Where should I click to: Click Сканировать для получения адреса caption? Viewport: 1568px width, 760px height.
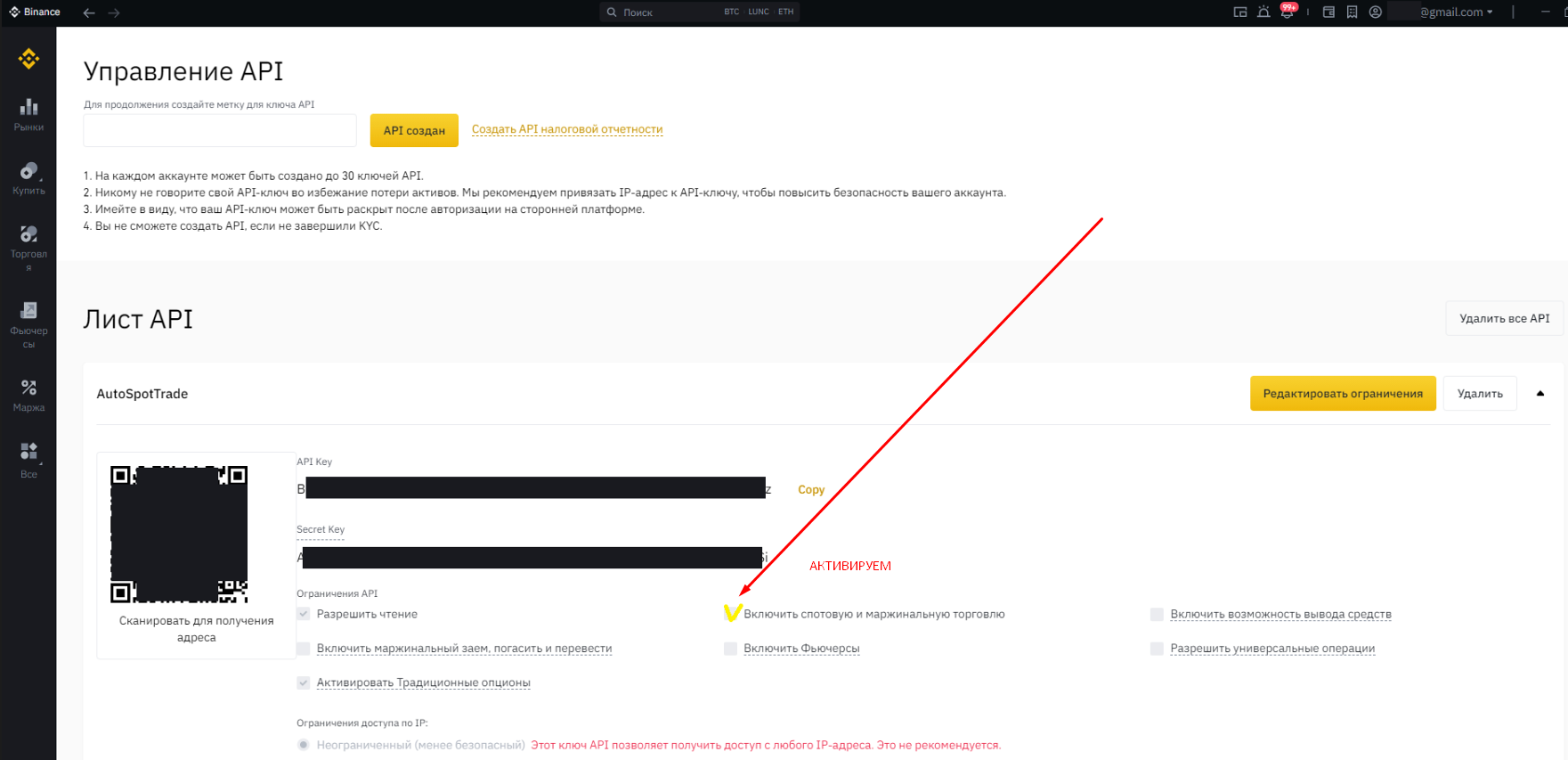[197, 629]
